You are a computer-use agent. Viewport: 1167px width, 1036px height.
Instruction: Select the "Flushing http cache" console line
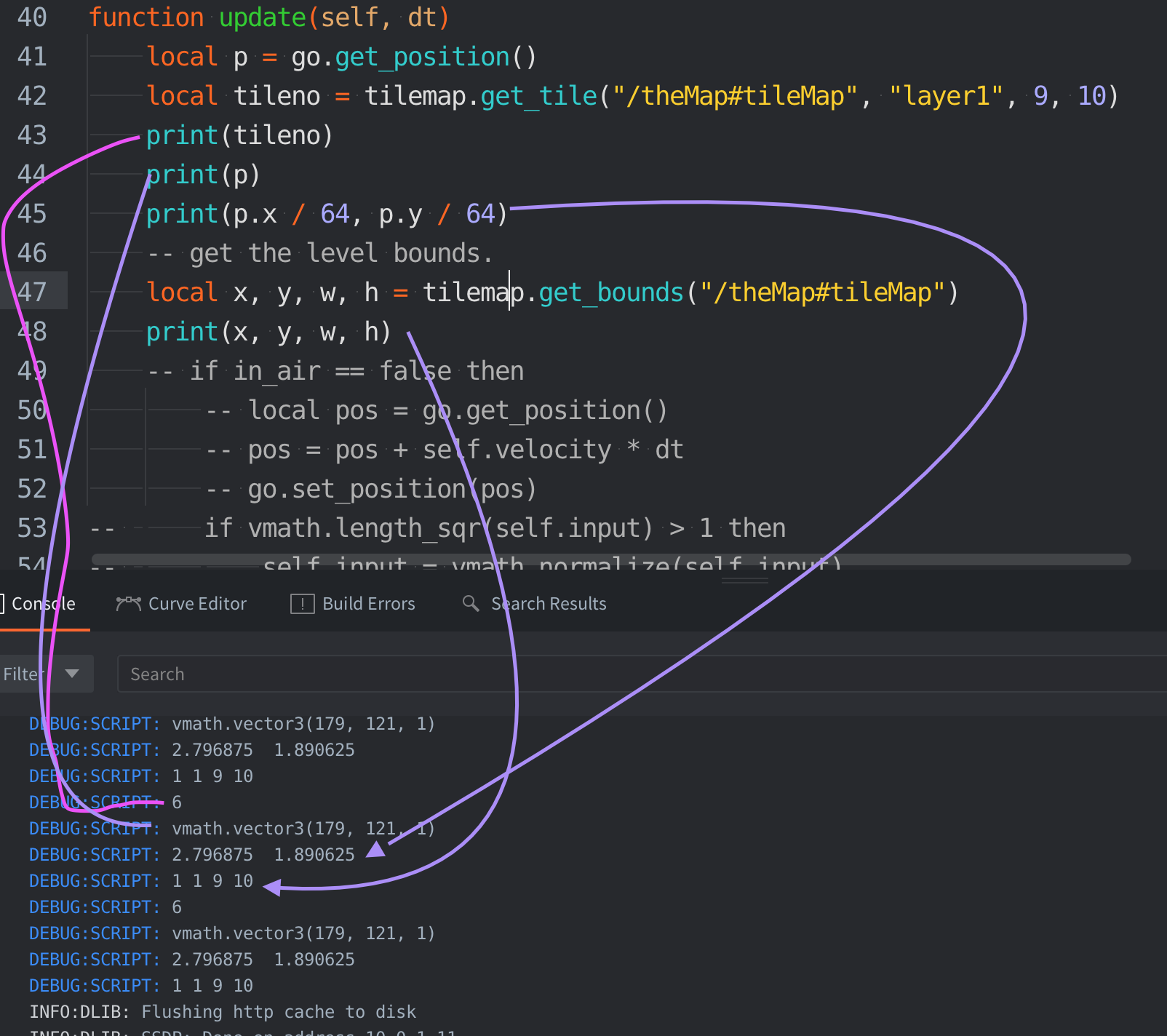(x=223, y=1012)
